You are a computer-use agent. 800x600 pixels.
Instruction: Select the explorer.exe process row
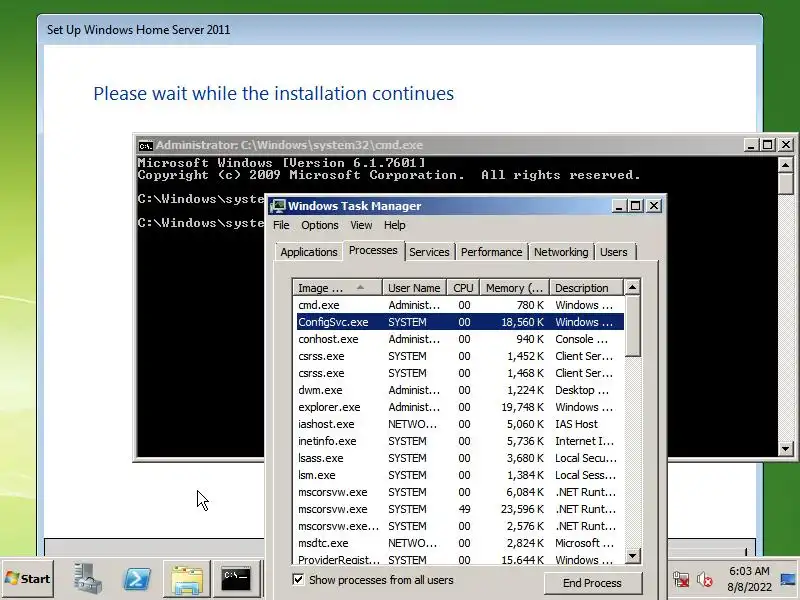(x=460, y=407)
